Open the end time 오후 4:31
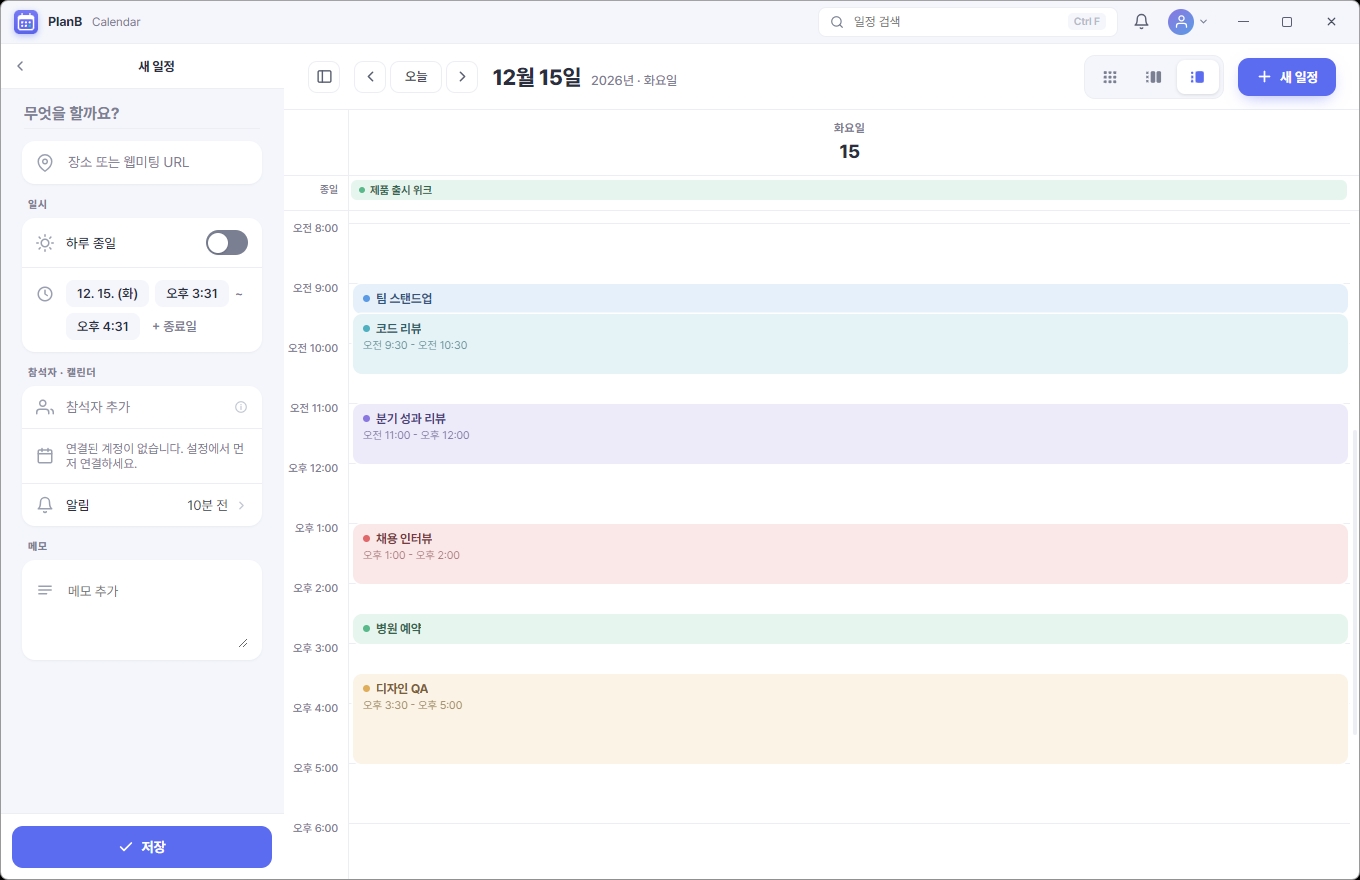Viewport: 1360px width, 880px height. (103, 326)
